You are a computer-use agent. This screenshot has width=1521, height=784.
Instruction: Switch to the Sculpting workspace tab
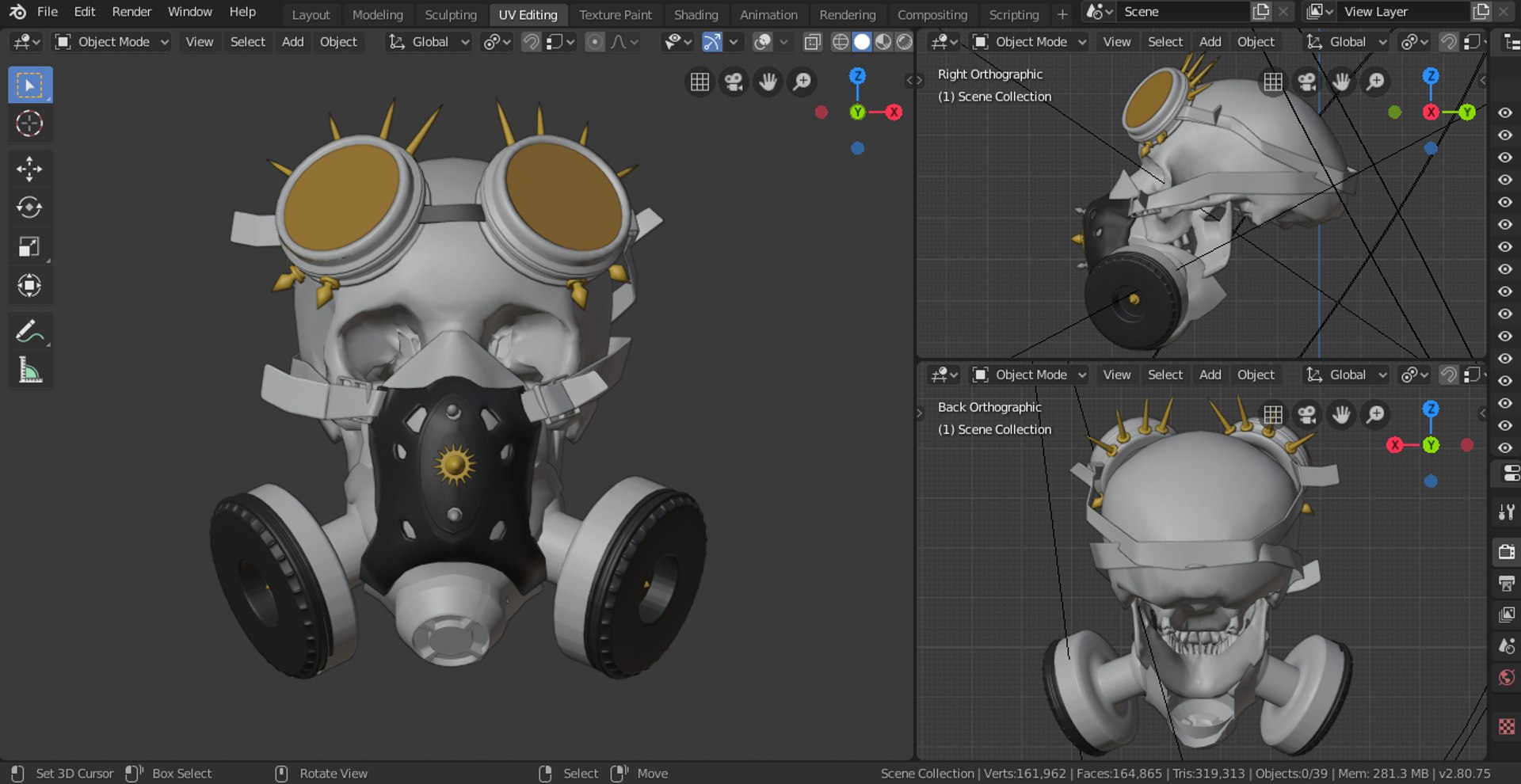[x=451, y=14]
